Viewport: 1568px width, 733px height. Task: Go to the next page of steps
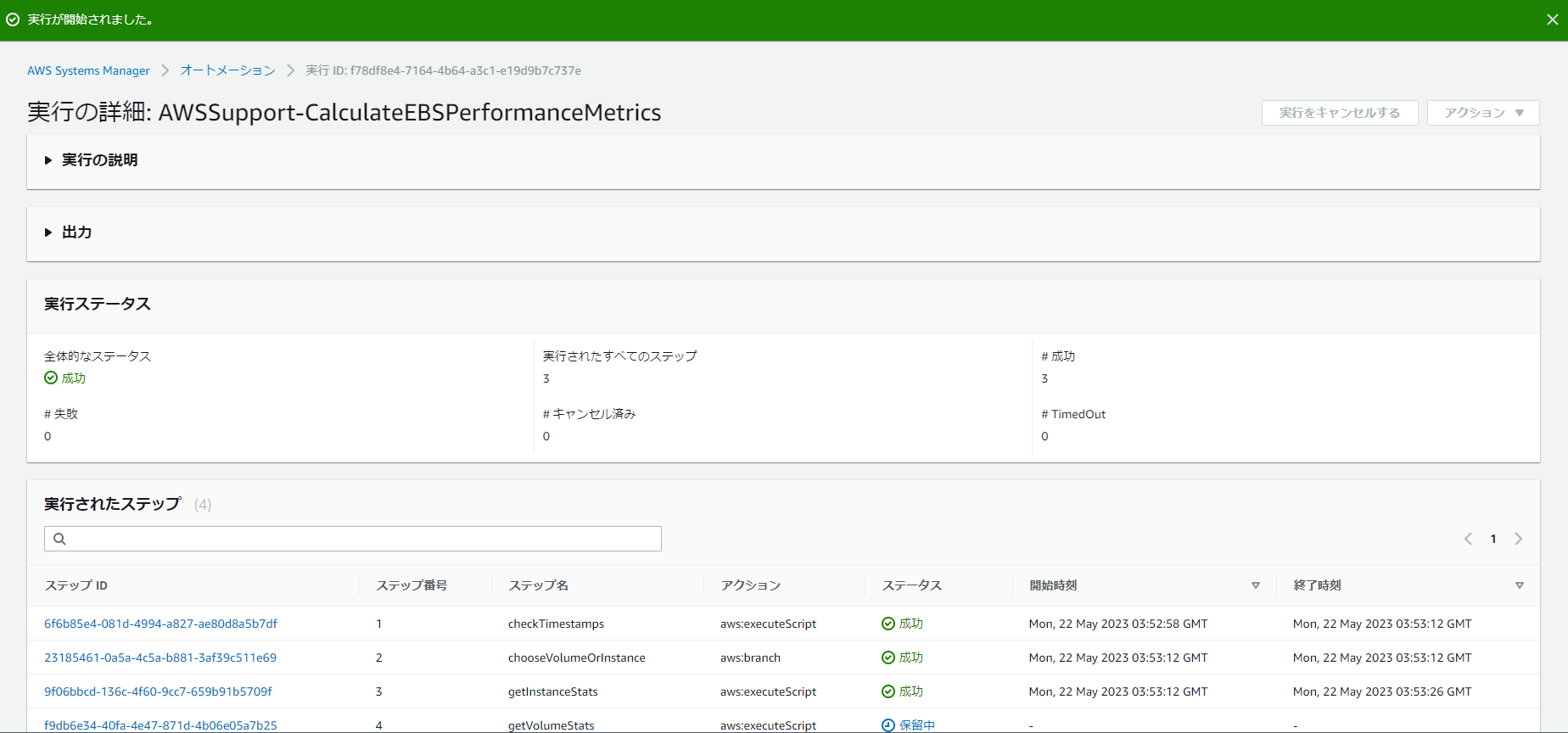(x=1519, y=539)
